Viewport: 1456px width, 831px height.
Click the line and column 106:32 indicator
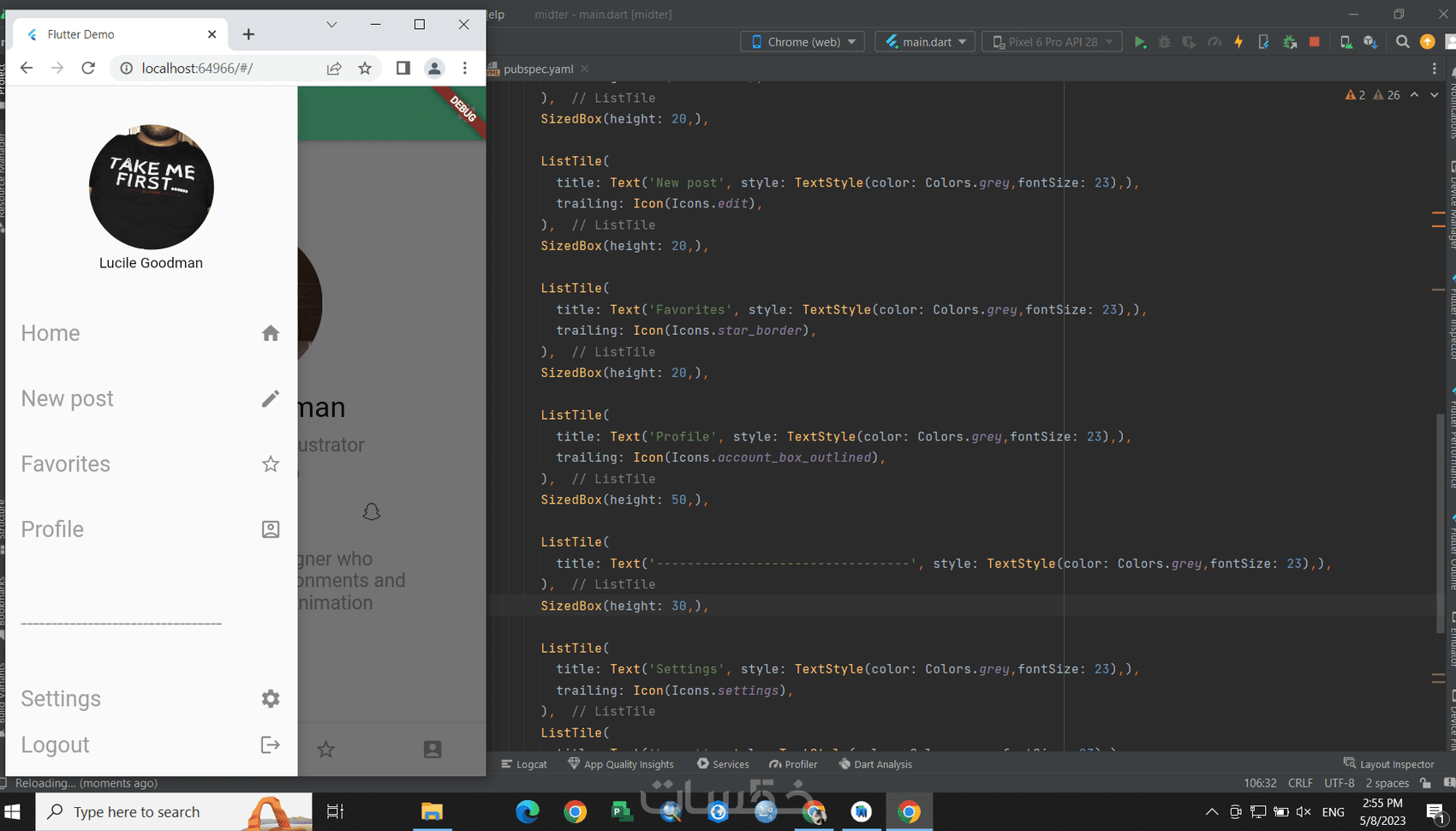pyautogui.click(x=1260, y=783)
